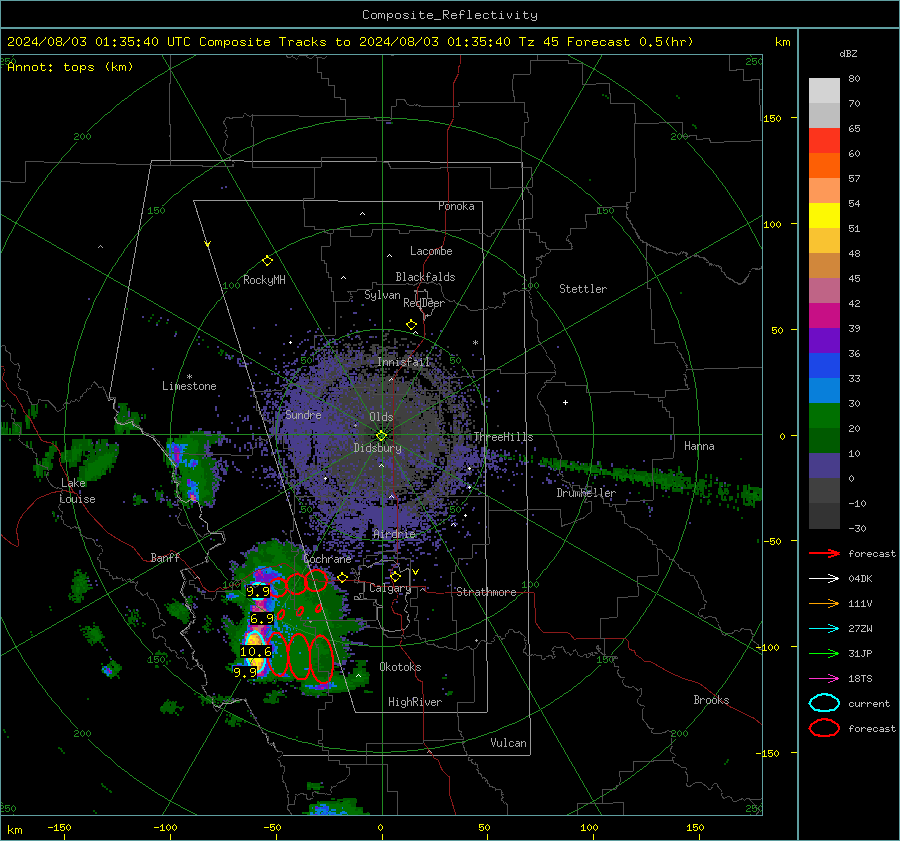This screenshot has height=841, width=900.
Task: Click the Sylvan city label
Action: click(382, 295)
